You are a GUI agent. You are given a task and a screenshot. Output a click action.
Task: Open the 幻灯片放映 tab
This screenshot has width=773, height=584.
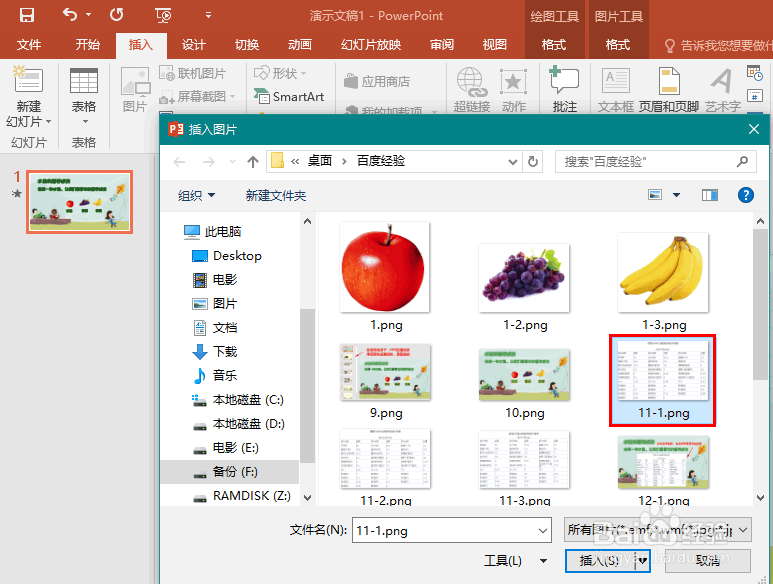coord(371,45)
